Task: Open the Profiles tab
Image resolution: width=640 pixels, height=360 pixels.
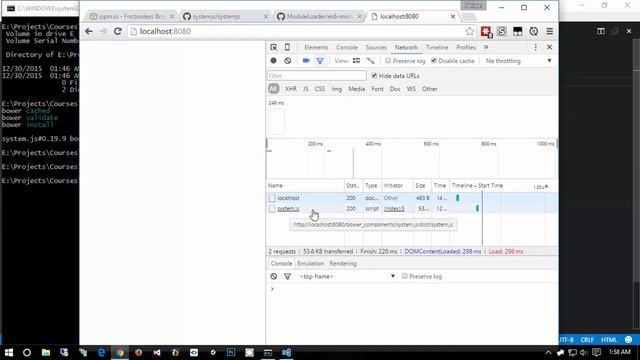Action: 466,47
